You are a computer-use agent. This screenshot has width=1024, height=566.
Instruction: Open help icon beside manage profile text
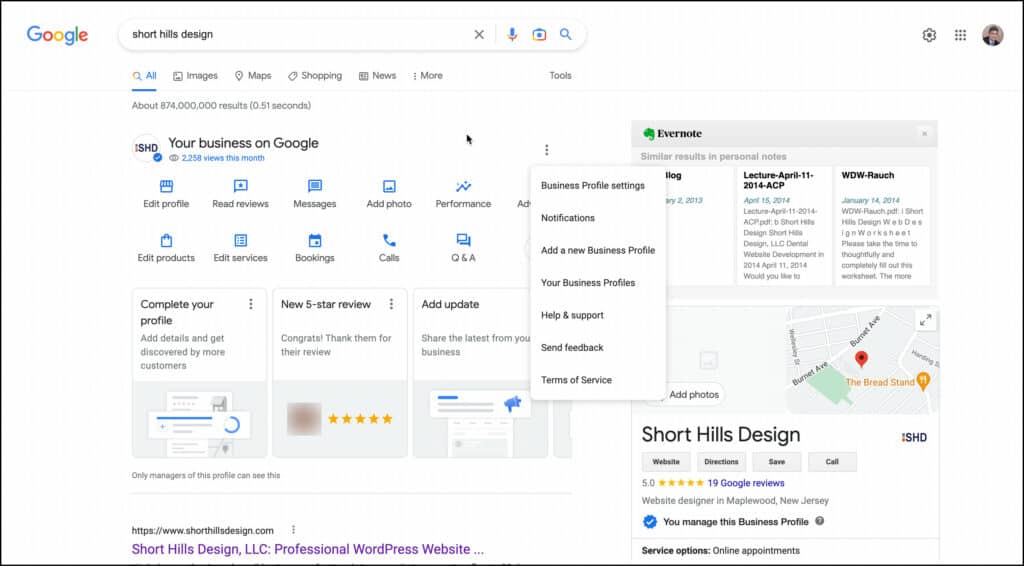click(x=820, y=521)
